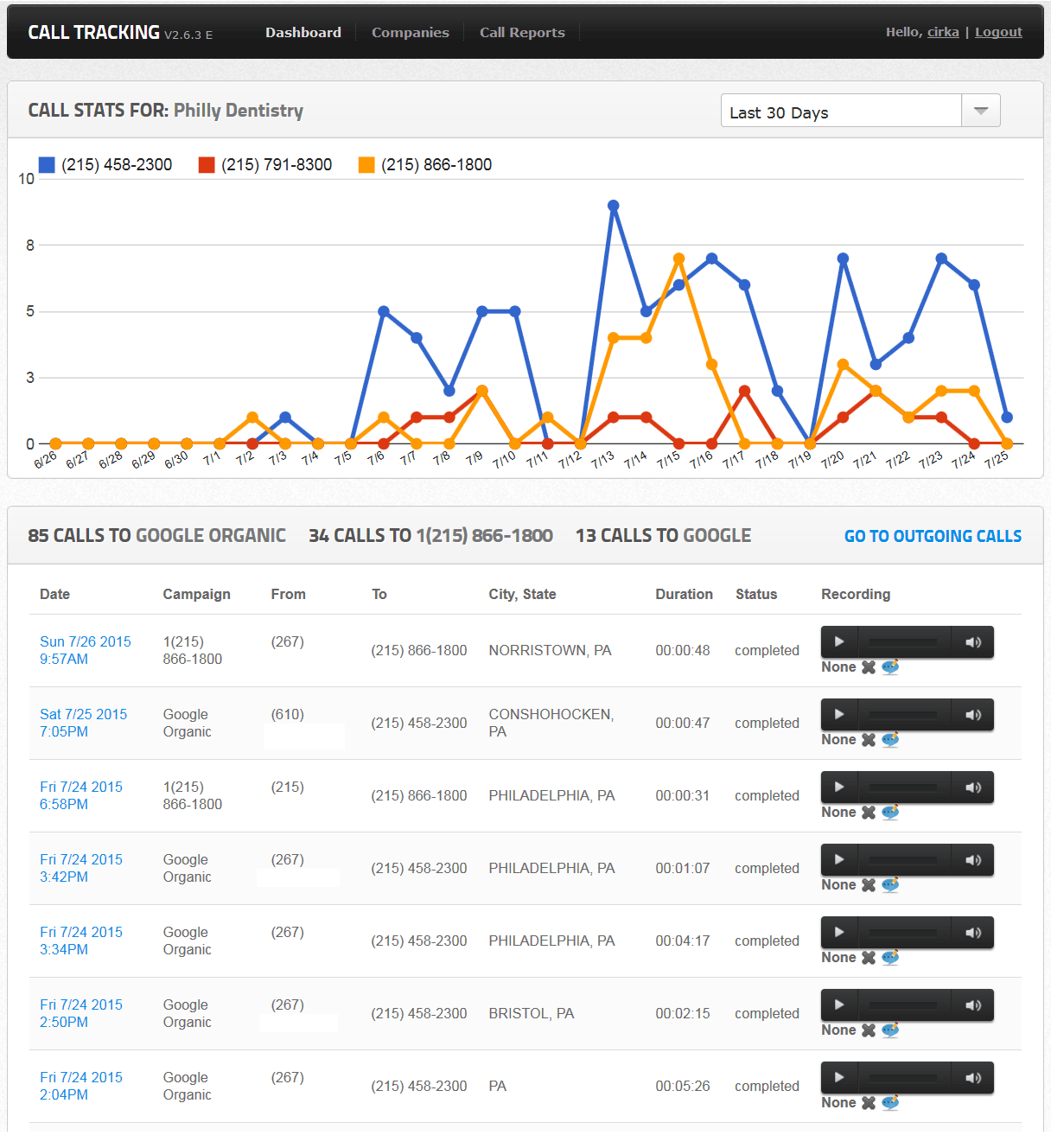
Task: Play the Sun 7/26 9:57AM call recording
Action: pos(838,642)
